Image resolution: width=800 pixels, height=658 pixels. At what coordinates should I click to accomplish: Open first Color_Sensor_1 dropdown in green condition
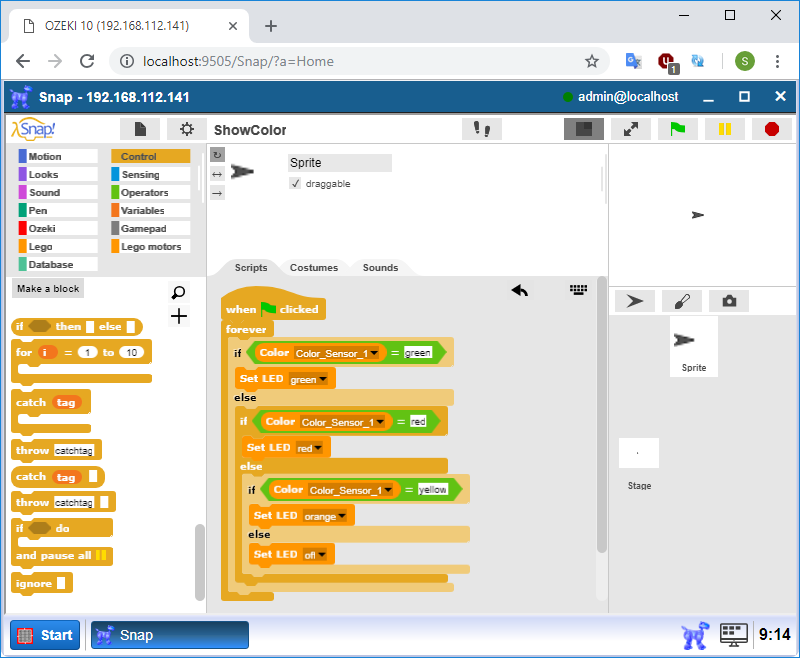tap(374, 353)
